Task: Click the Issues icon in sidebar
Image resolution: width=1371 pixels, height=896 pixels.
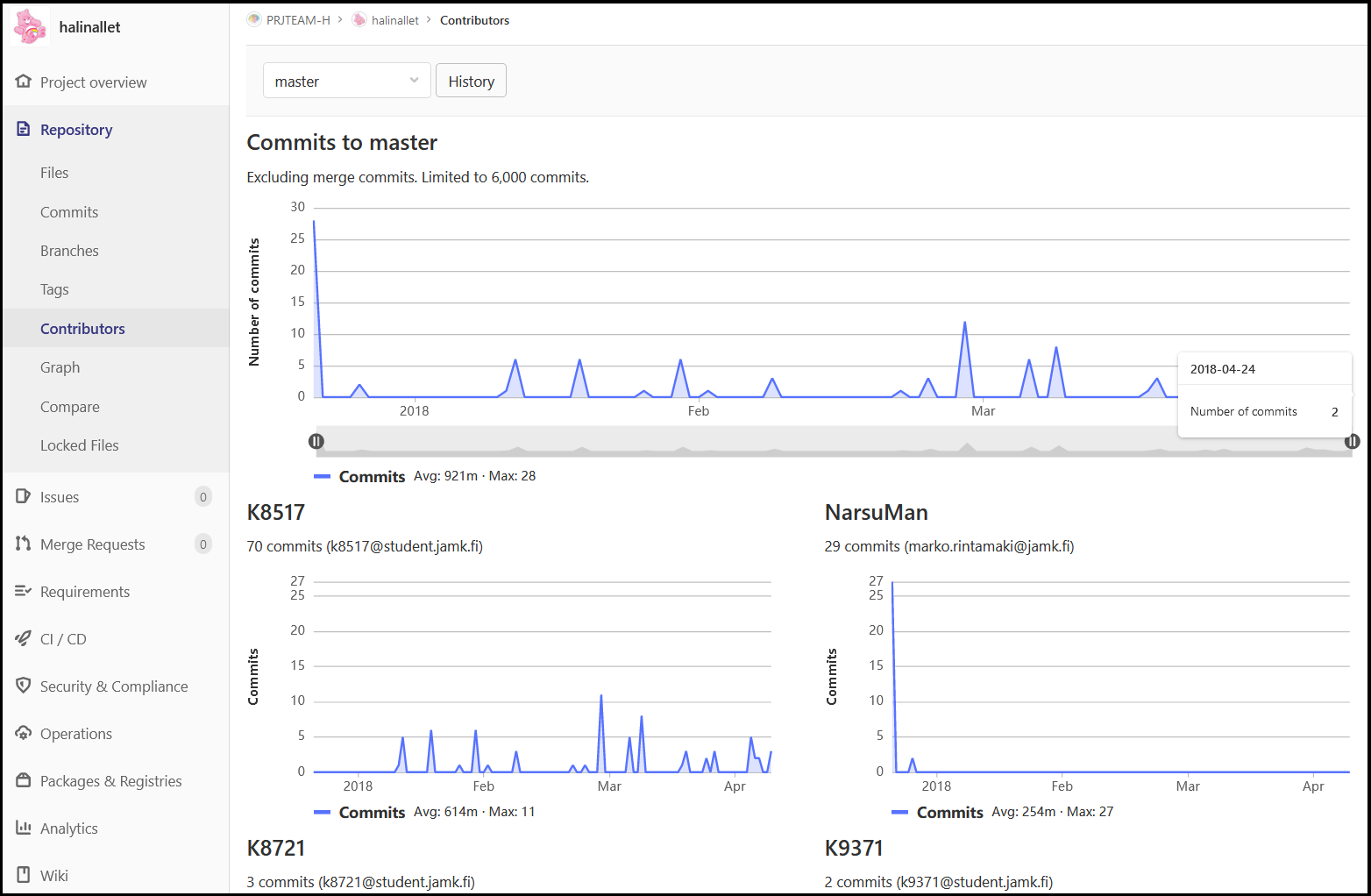Action: pyautogui.click(x=24, y=497)
